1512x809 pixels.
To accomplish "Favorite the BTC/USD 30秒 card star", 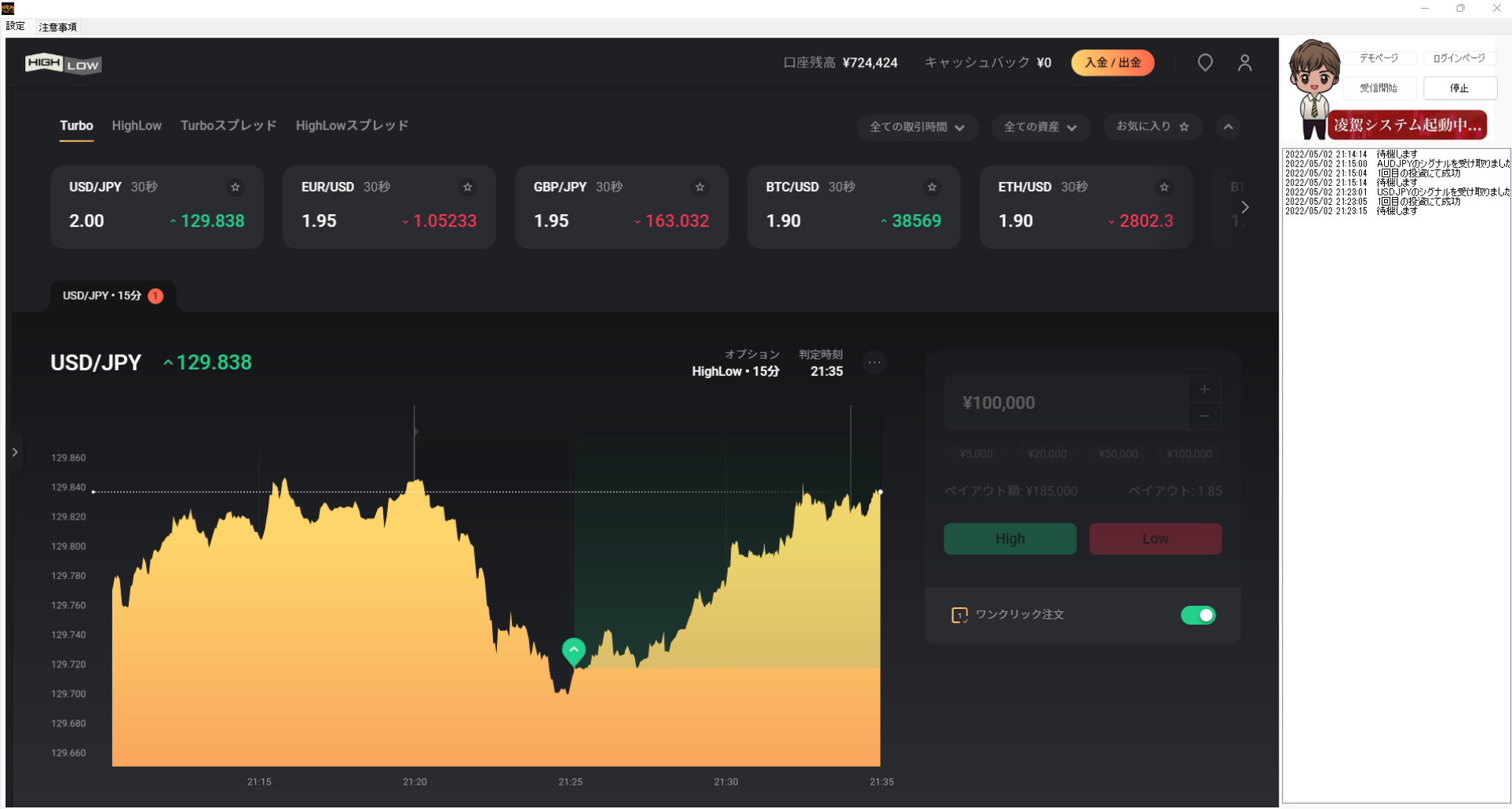I will (932, 187).
